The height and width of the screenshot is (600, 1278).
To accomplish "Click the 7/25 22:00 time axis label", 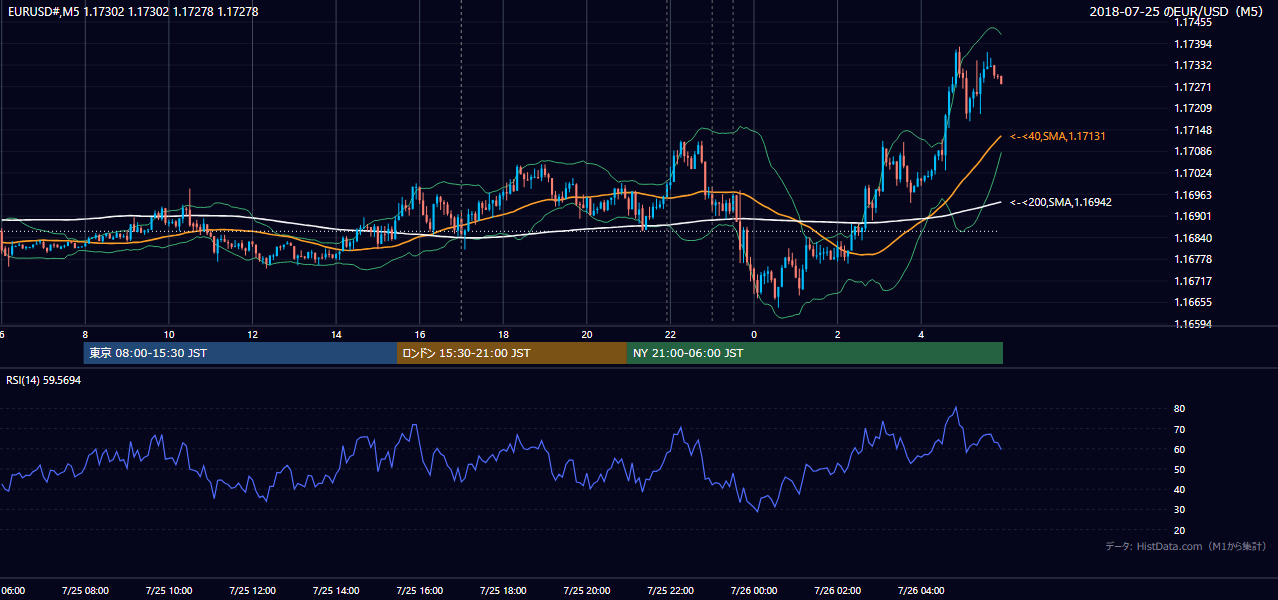I will [670, 591].
